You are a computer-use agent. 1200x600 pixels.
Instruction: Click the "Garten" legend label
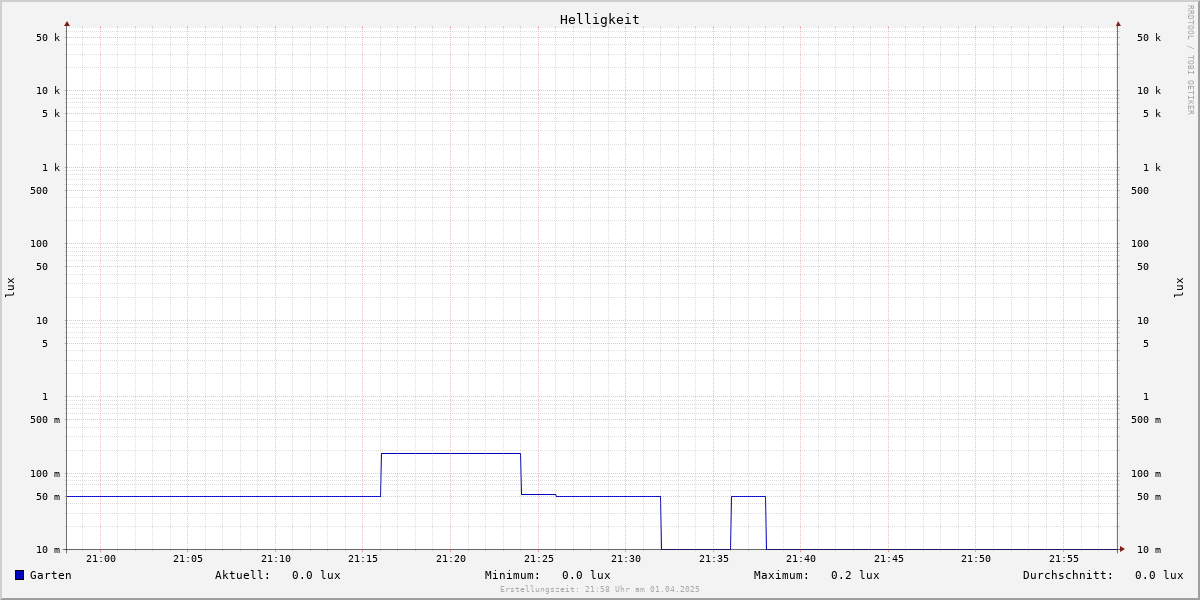[x=51, y=575]
